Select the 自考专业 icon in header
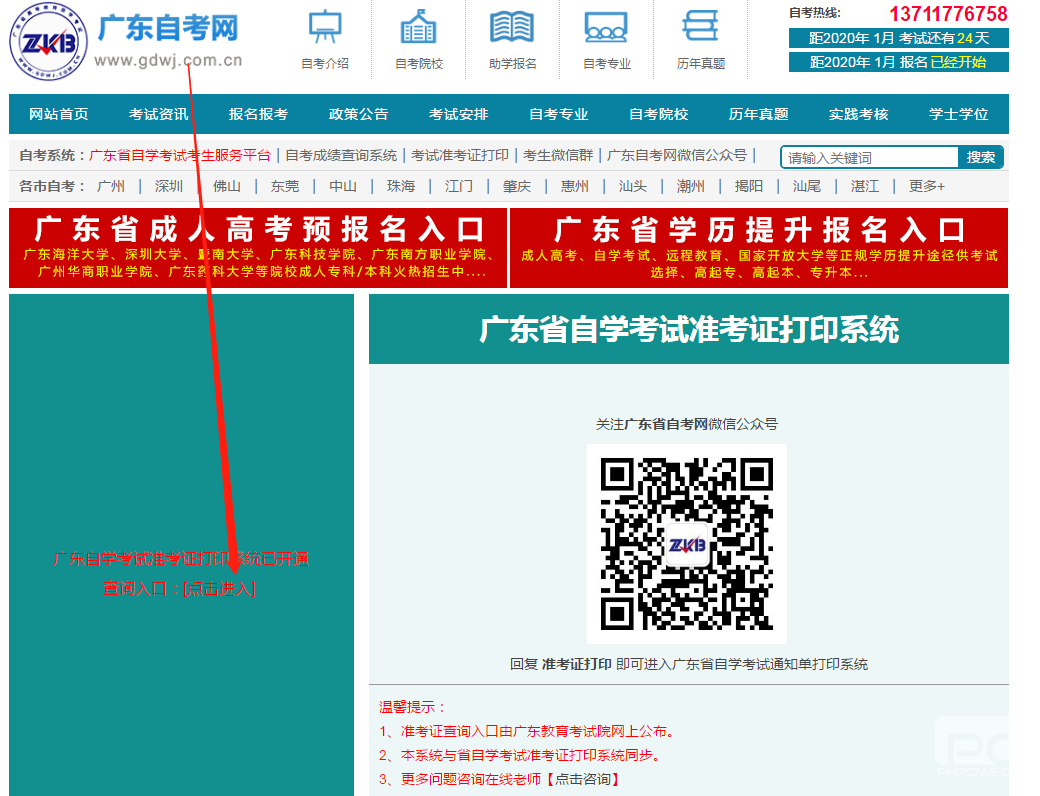The width and height of the screenshot is (1040, 796). click(606, 27)
